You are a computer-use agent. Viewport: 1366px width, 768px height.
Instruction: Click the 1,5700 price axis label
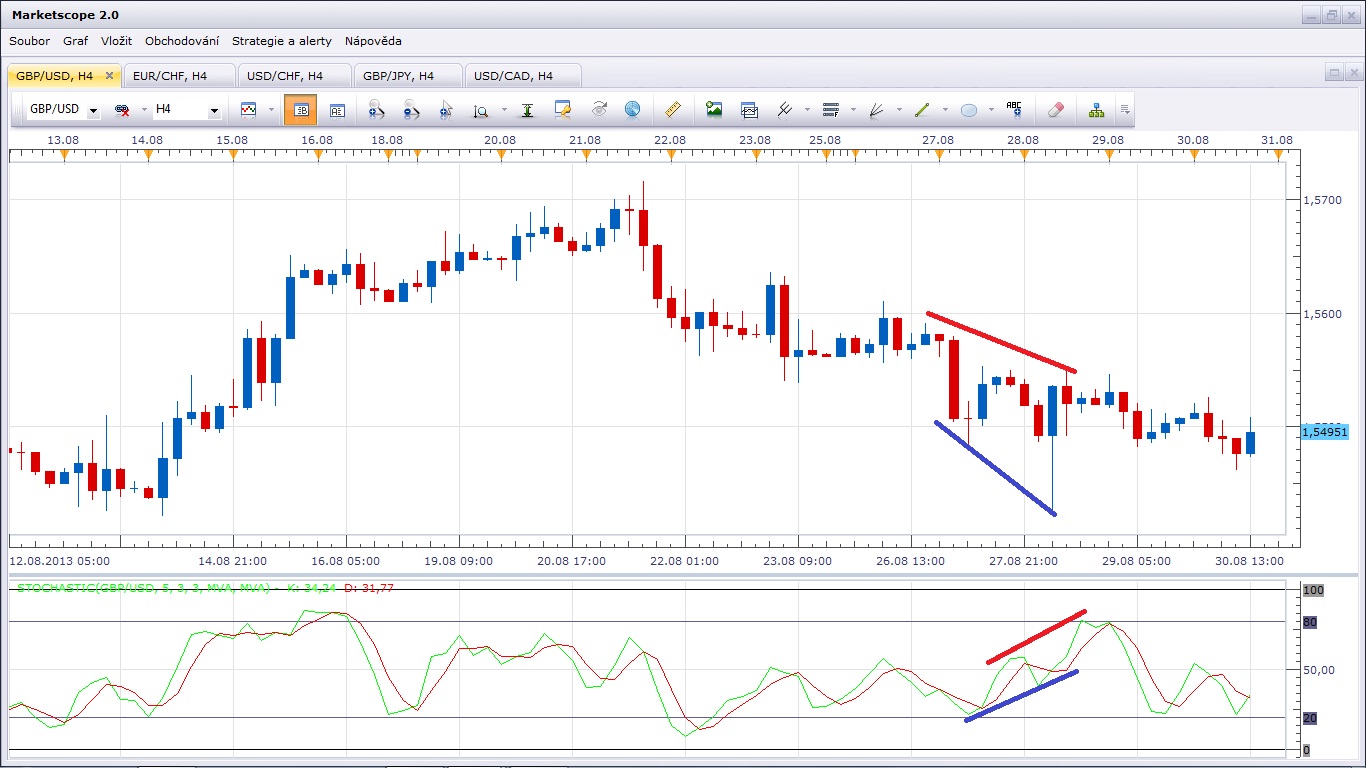(x=1323, y=200)
